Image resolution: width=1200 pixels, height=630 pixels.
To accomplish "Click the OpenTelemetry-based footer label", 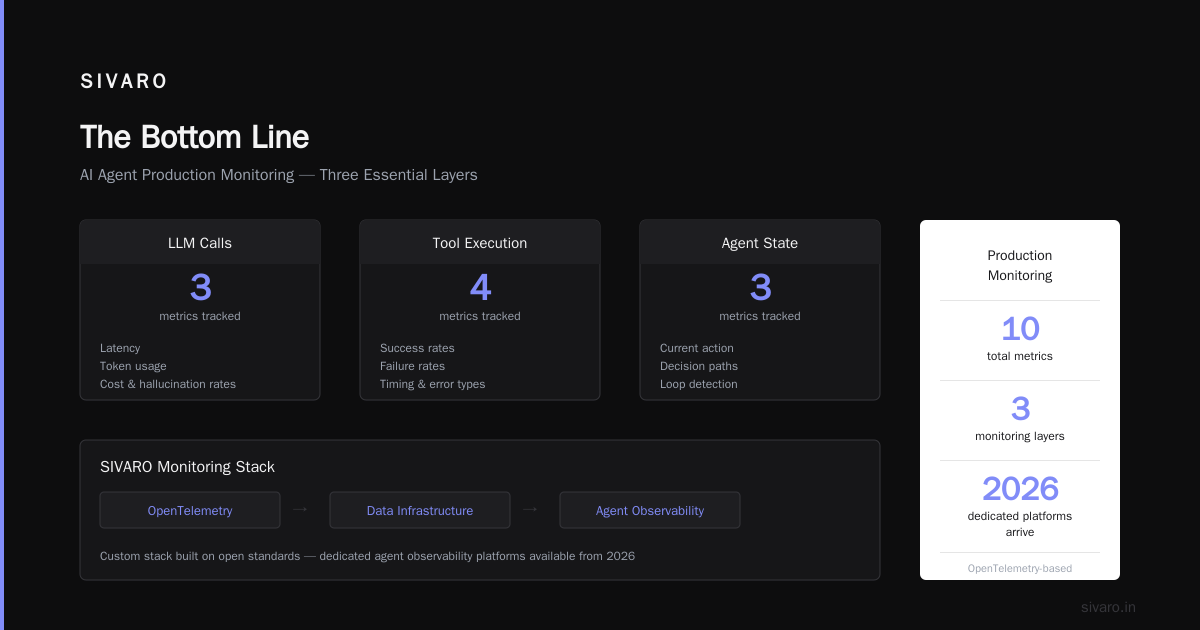I will point(1020,568).
